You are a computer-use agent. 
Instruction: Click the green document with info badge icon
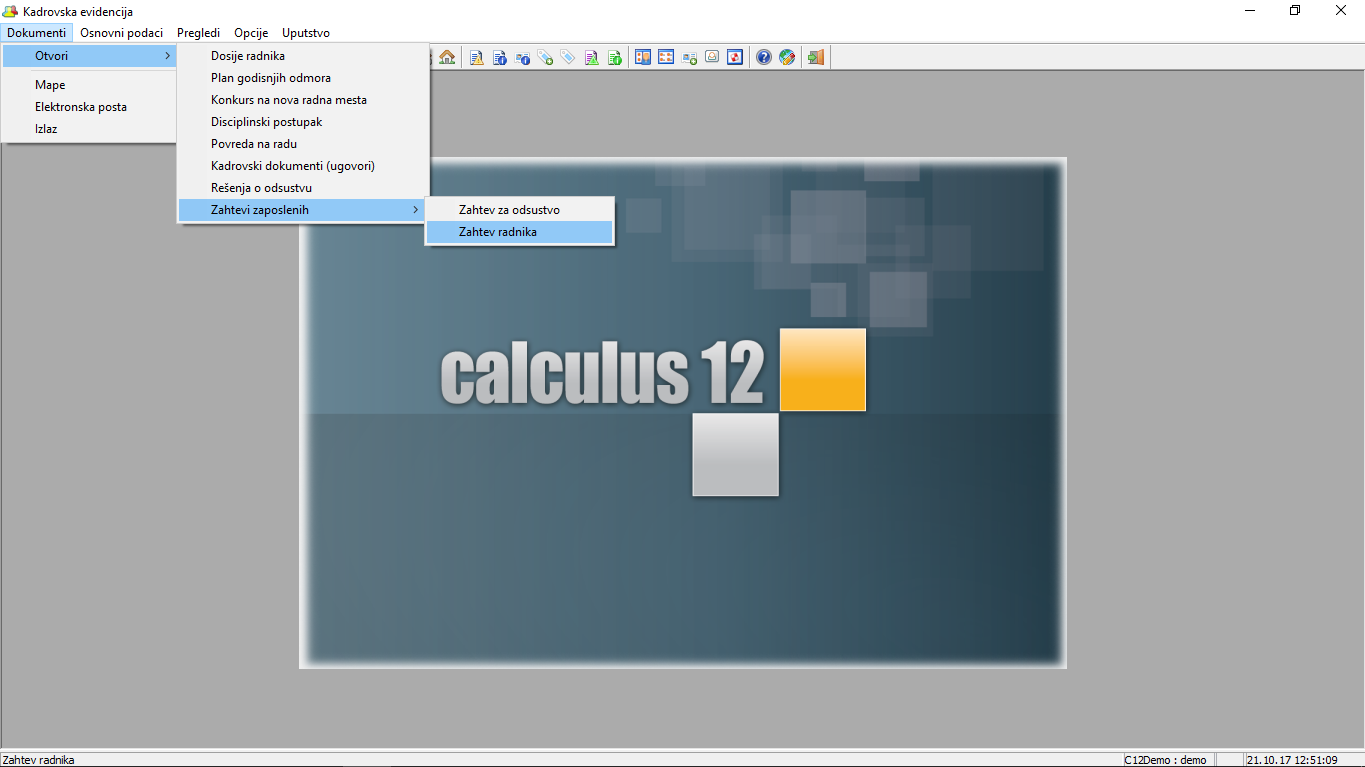(x=615, y=57)
